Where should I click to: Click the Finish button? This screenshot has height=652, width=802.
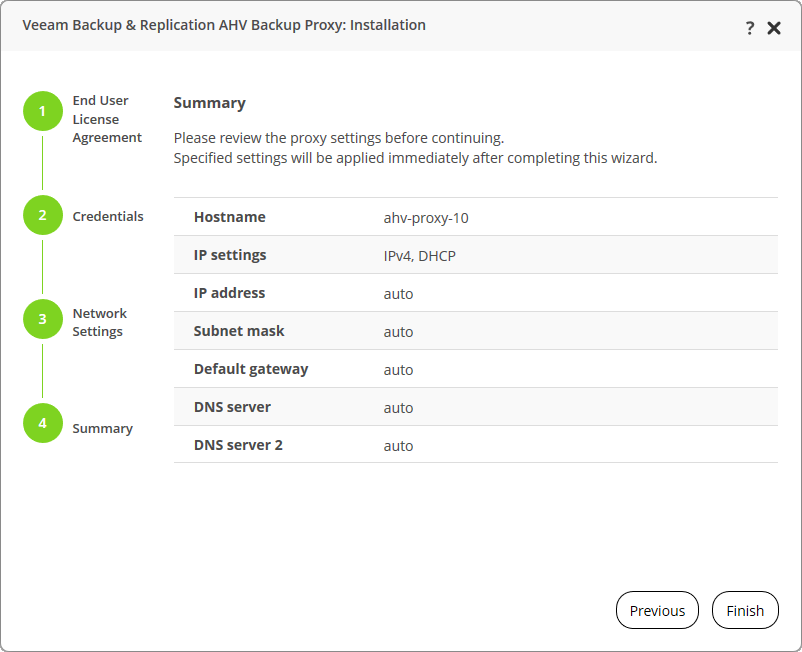pos(745,610)
